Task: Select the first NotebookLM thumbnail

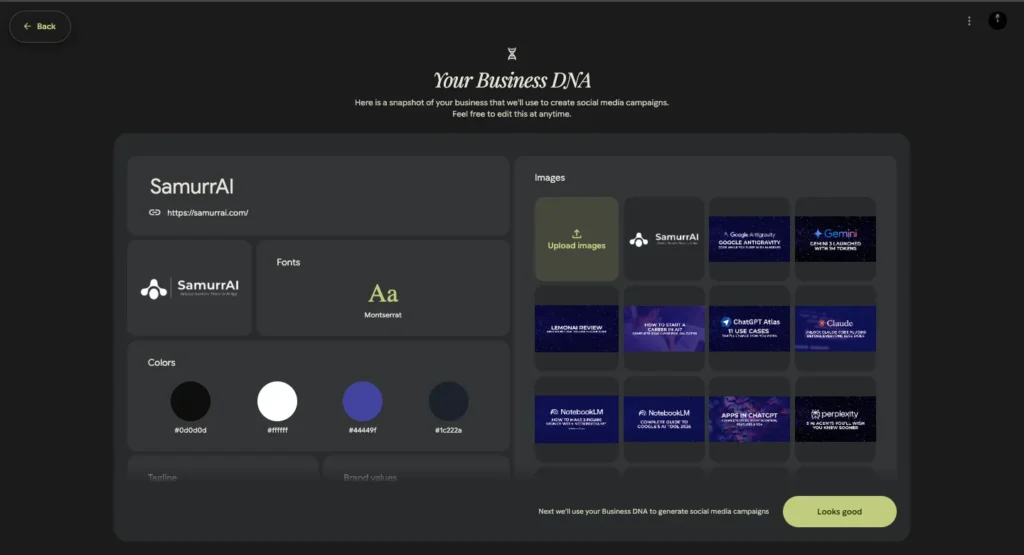Action: [577, 419]
